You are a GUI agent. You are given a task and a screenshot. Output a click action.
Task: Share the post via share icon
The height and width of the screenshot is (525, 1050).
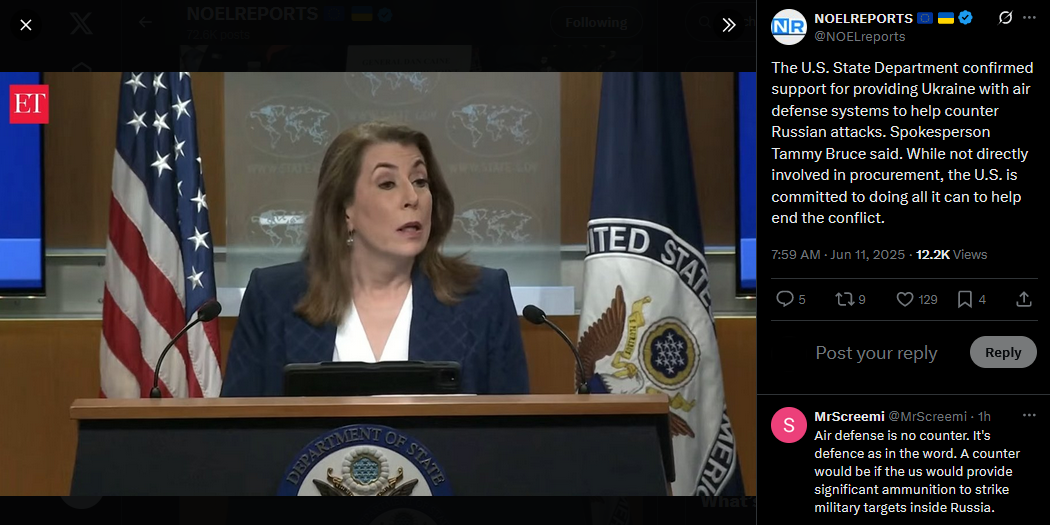point(1023,299)
